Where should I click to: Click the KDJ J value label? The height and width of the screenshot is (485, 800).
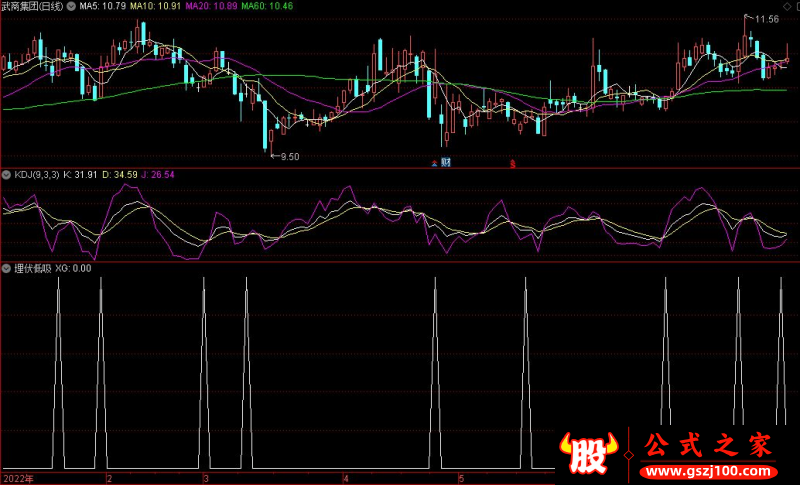coord(158,175)
